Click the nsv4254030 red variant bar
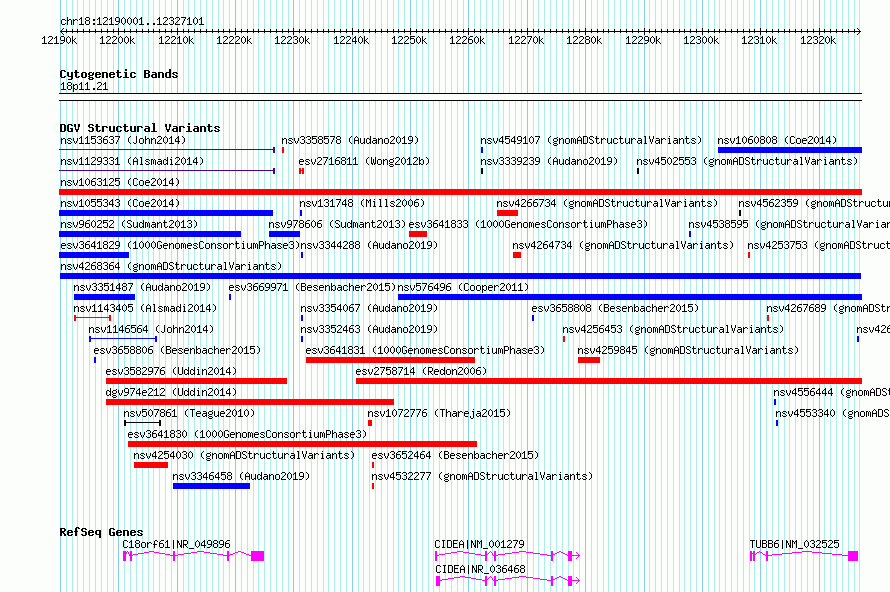 click(x=151, y=465)
